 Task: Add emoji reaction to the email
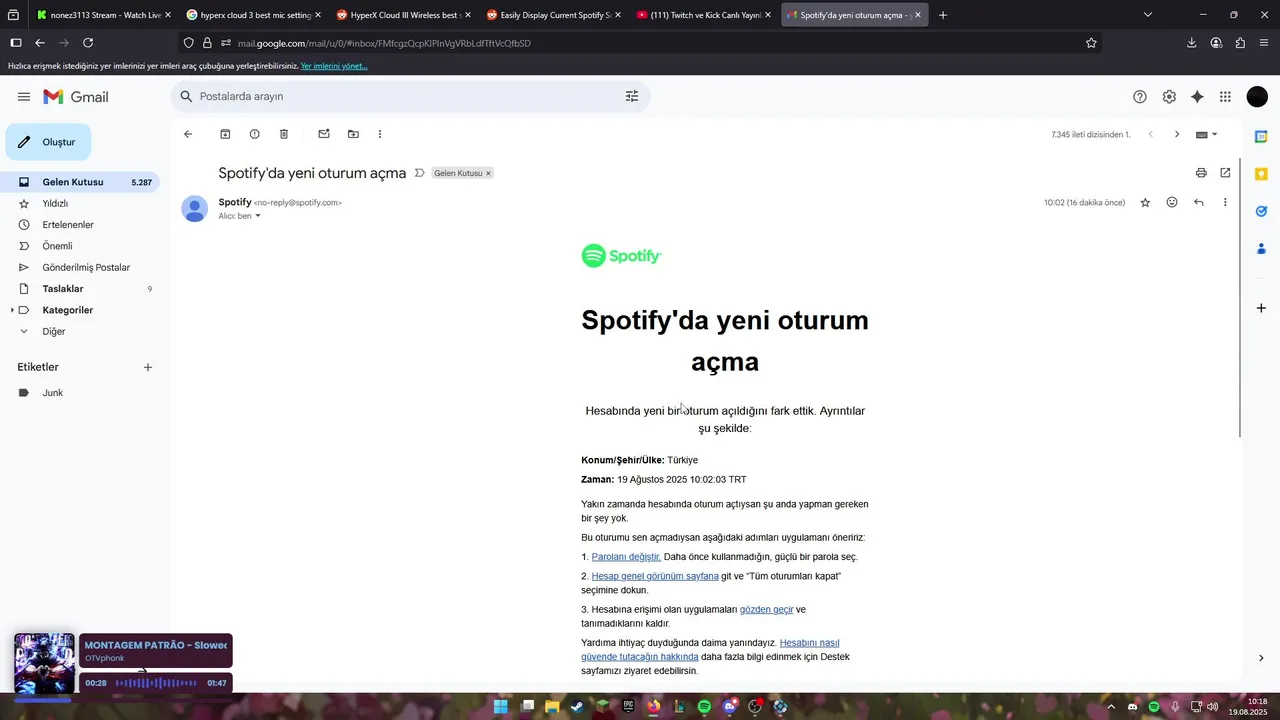click(x=1172, y=202)
